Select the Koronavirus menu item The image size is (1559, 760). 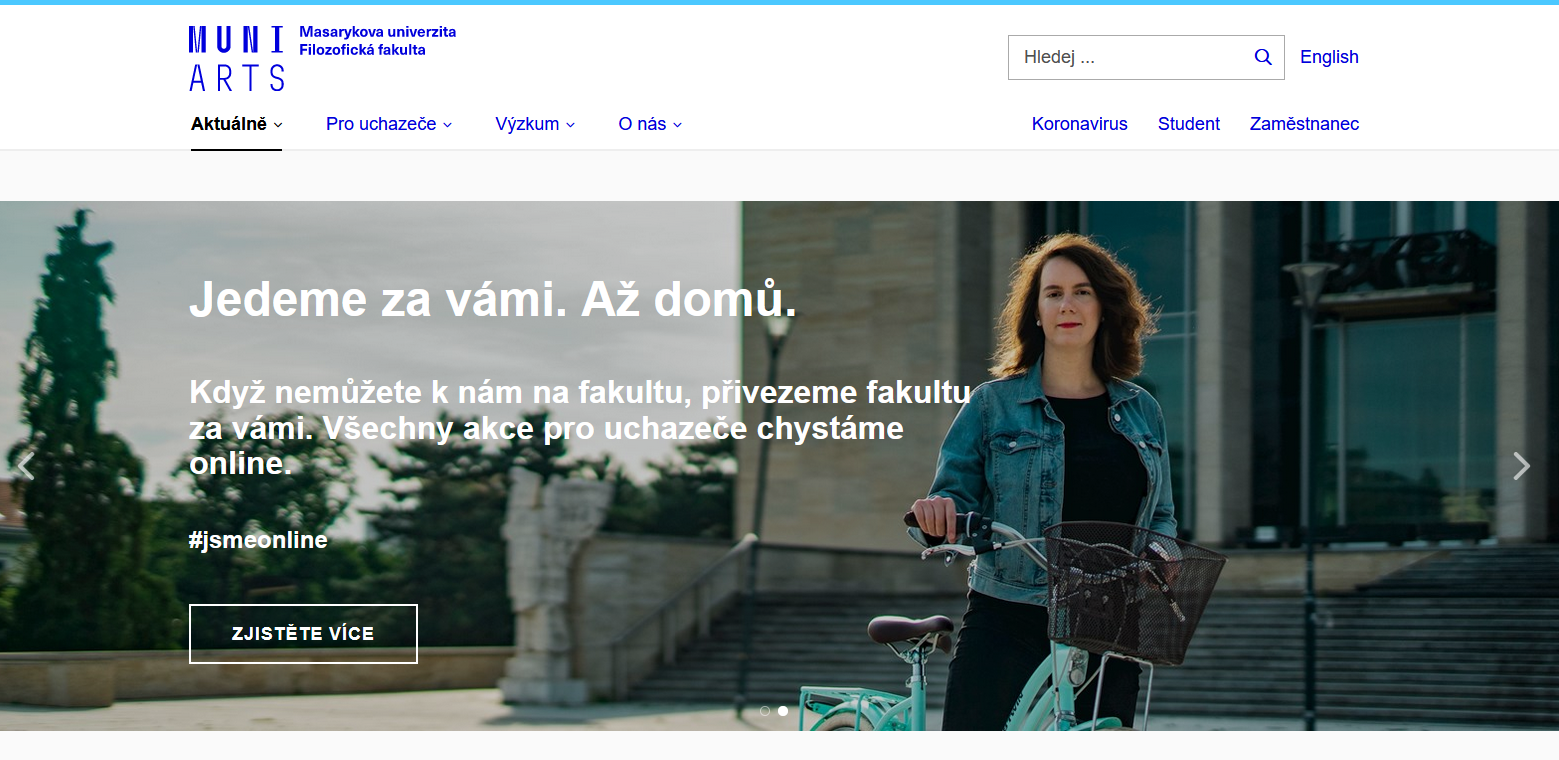tap(1079, 123)
